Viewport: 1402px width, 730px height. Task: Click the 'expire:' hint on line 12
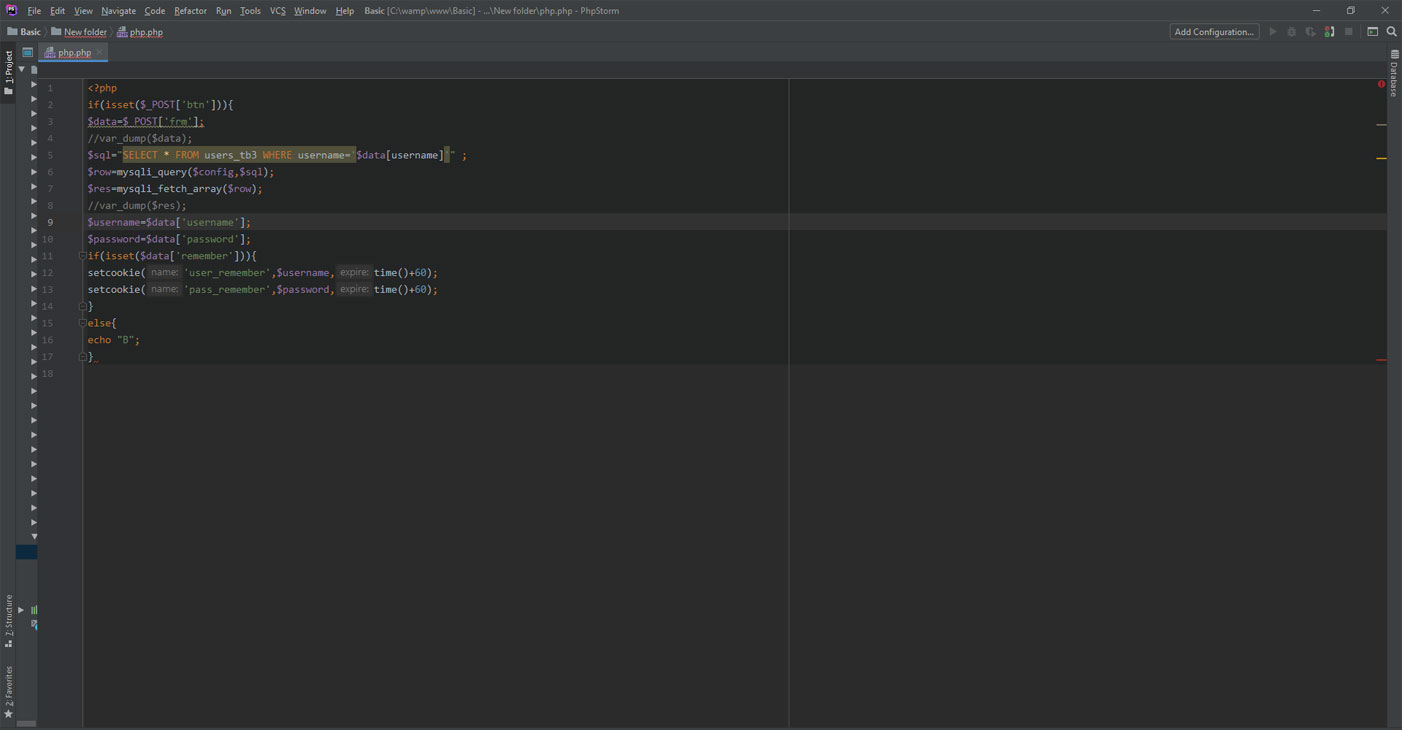(x=354, y=273)
